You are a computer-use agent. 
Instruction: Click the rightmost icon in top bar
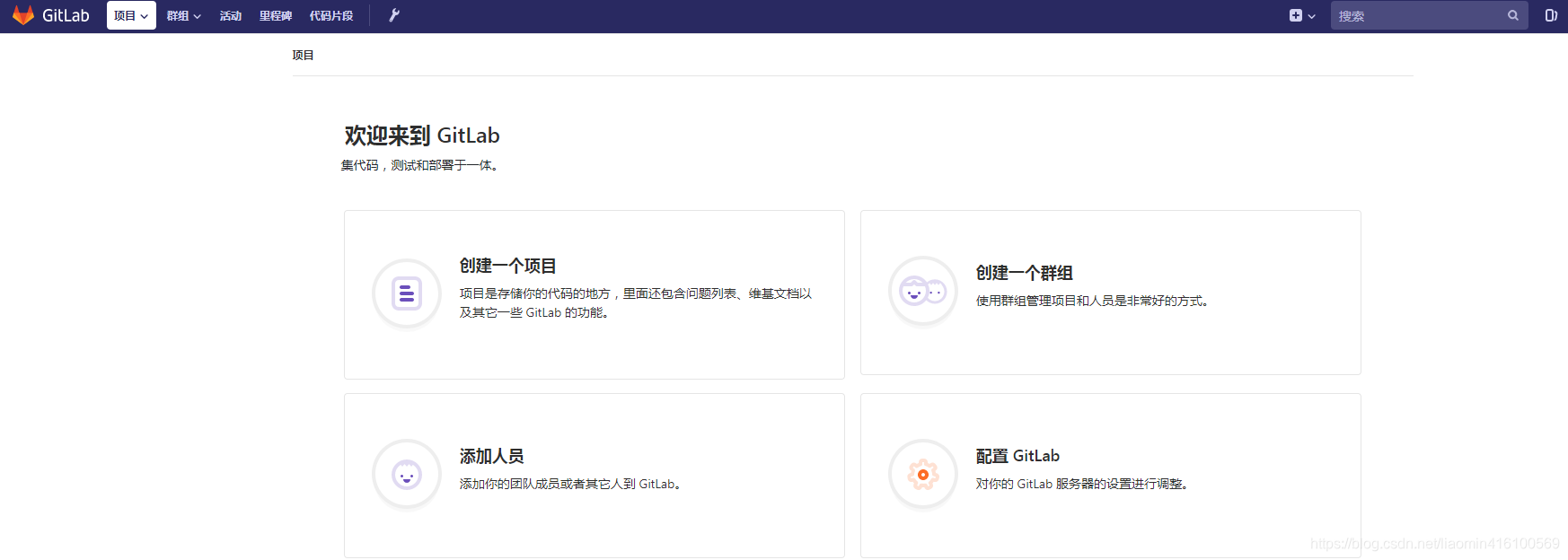(x=1550, y=15)
